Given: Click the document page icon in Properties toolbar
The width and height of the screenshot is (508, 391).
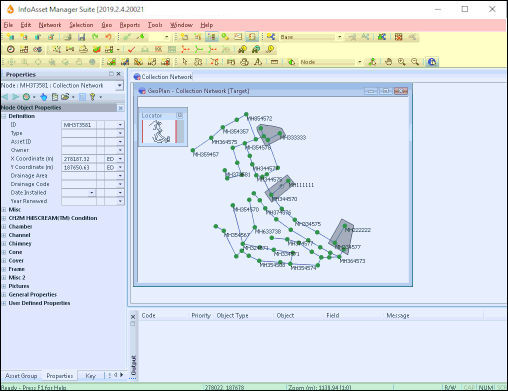Looking at the screenshot, I should (55, 97).
